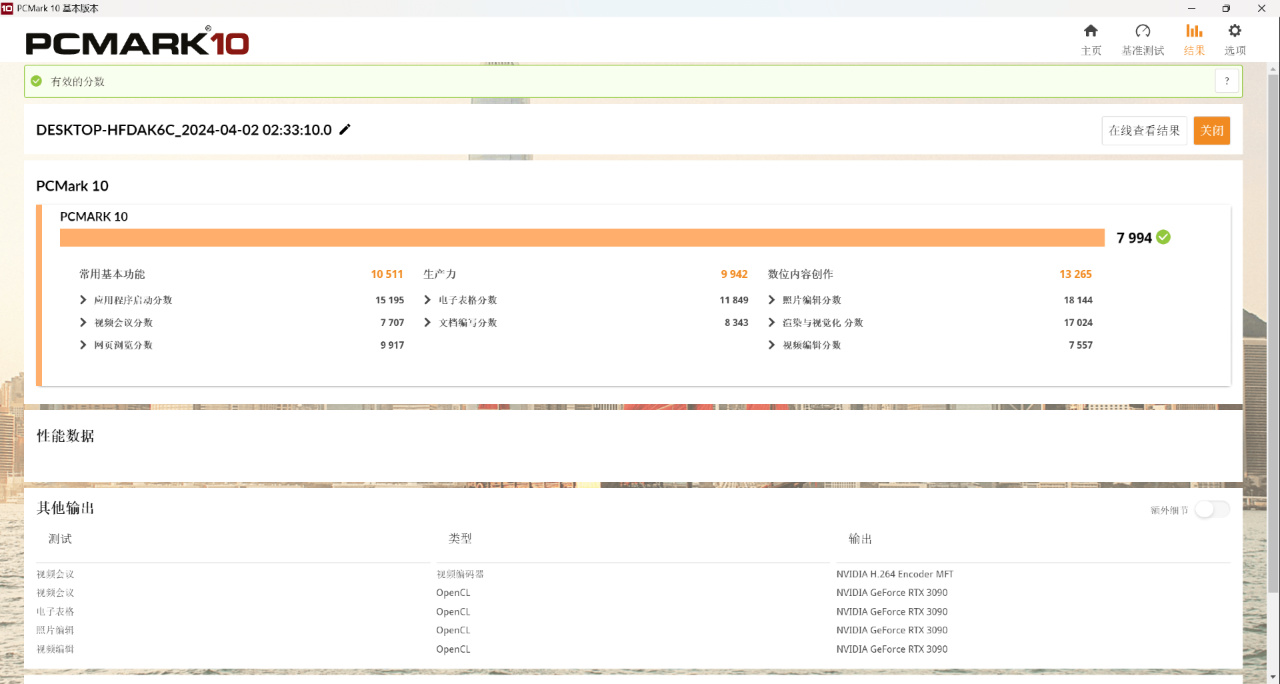The image size is (1280, 684).
Task: Click the results bar chart icon
Action: coord(1194,31)
